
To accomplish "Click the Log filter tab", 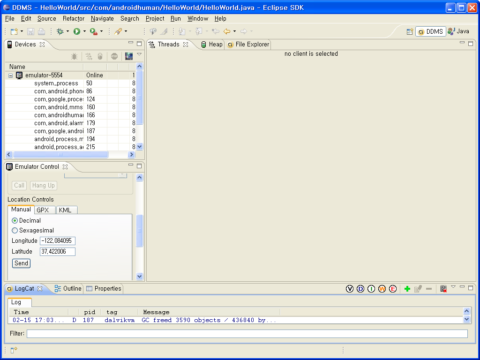I will click(19, 302).
